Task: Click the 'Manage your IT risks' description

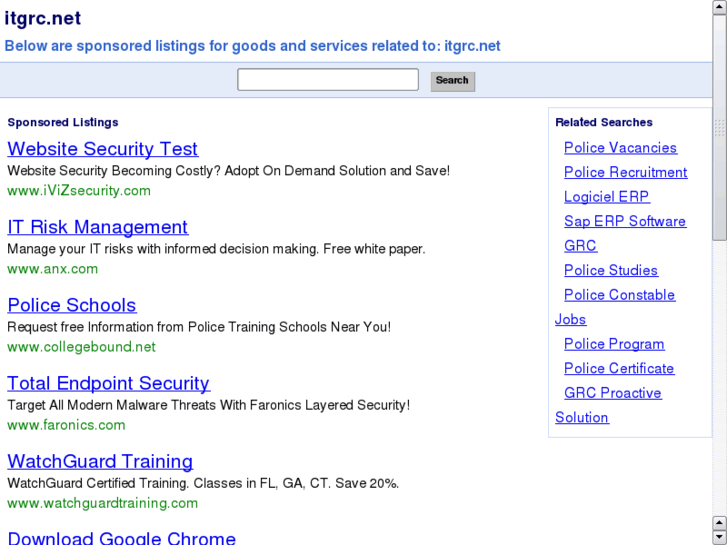Action: (216, 249)
